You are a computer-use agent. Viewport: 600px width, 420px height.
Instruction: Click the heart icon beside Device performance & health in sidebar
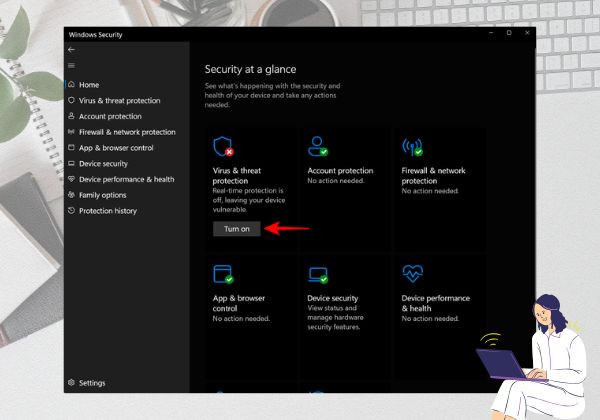coord(71,179)
